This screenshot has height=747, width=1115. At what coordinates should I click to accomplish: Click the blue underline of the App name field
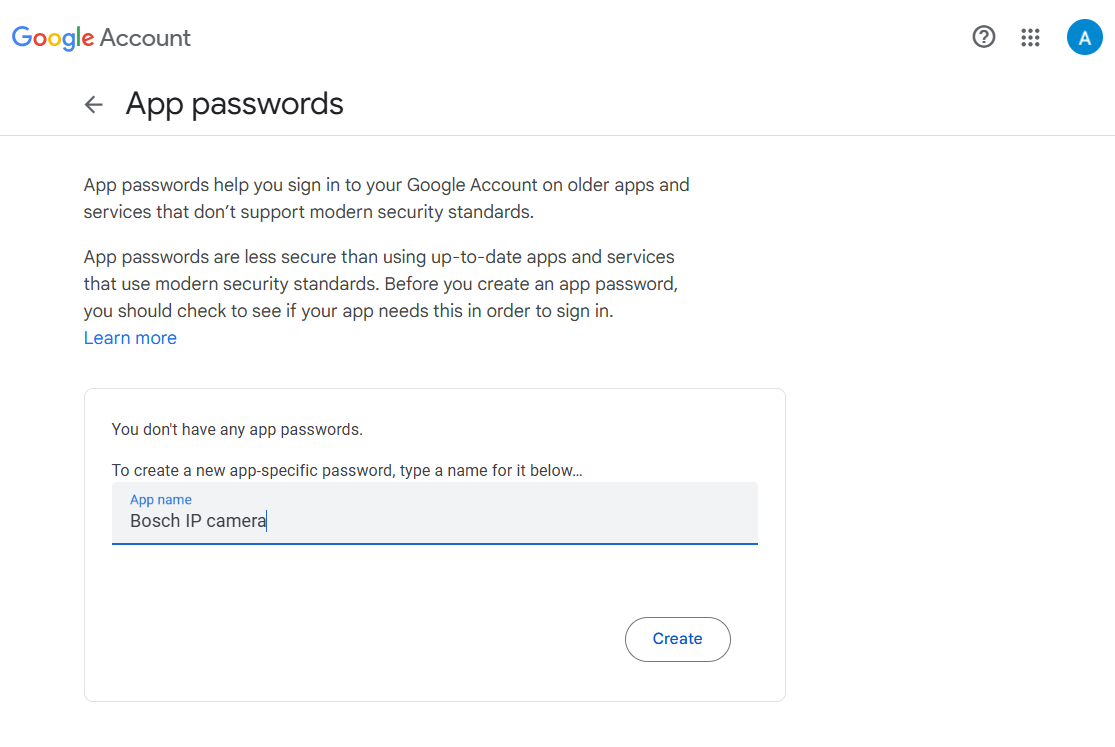click(x=434, y=544)
